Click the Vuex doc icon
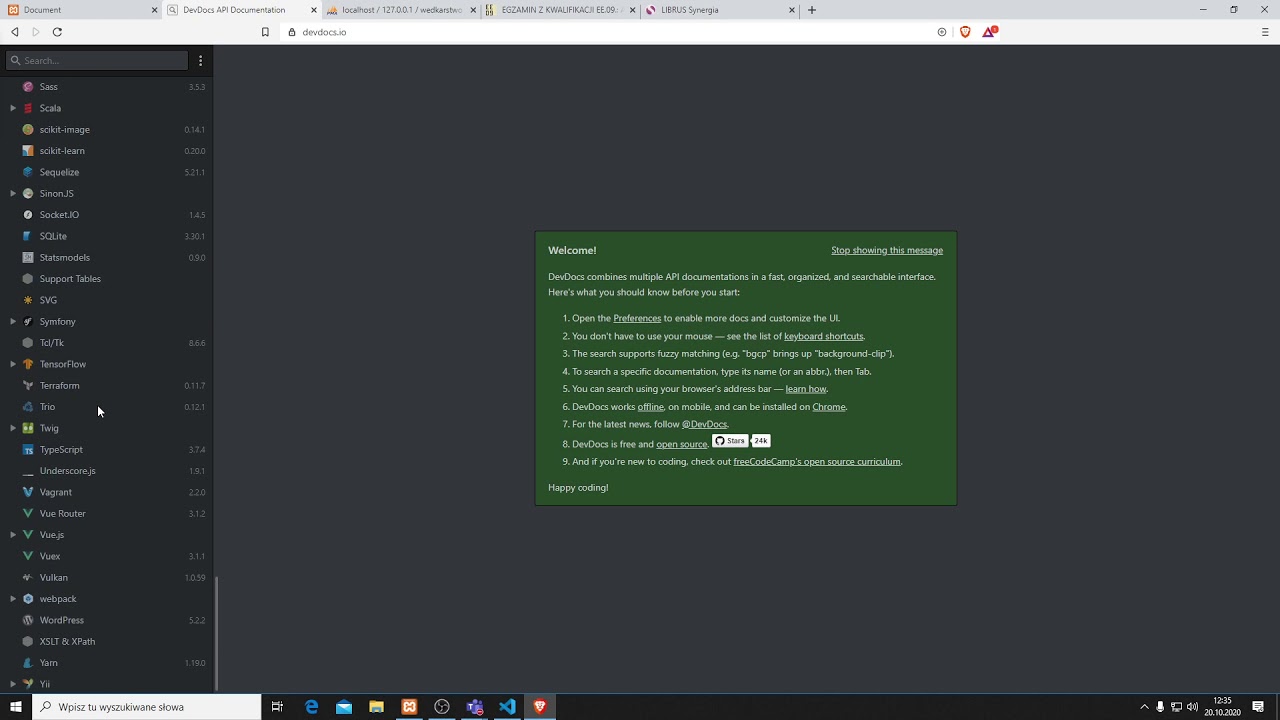Viewport: 1280px width, 720px height. tap(28, 556)
